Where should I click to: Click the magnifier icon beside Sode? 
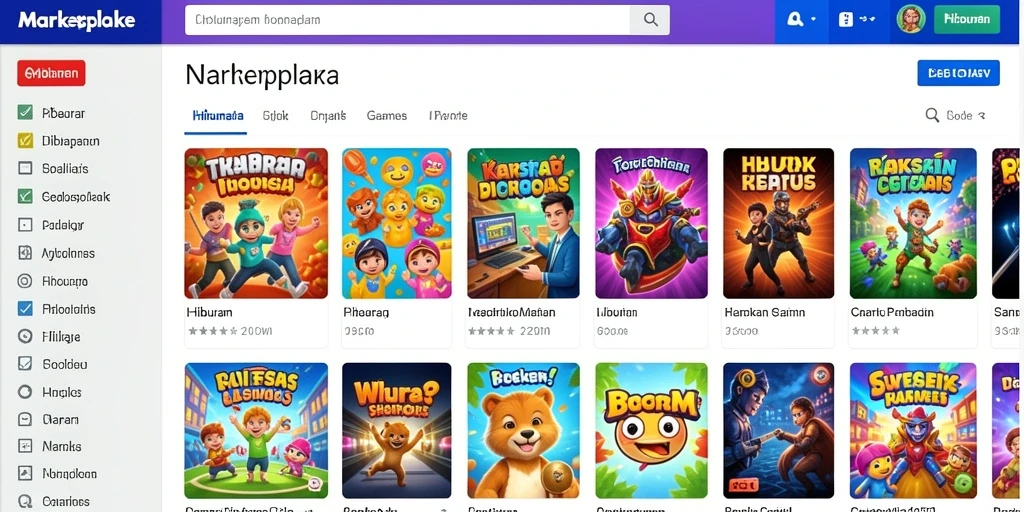(x=933, y=116)
